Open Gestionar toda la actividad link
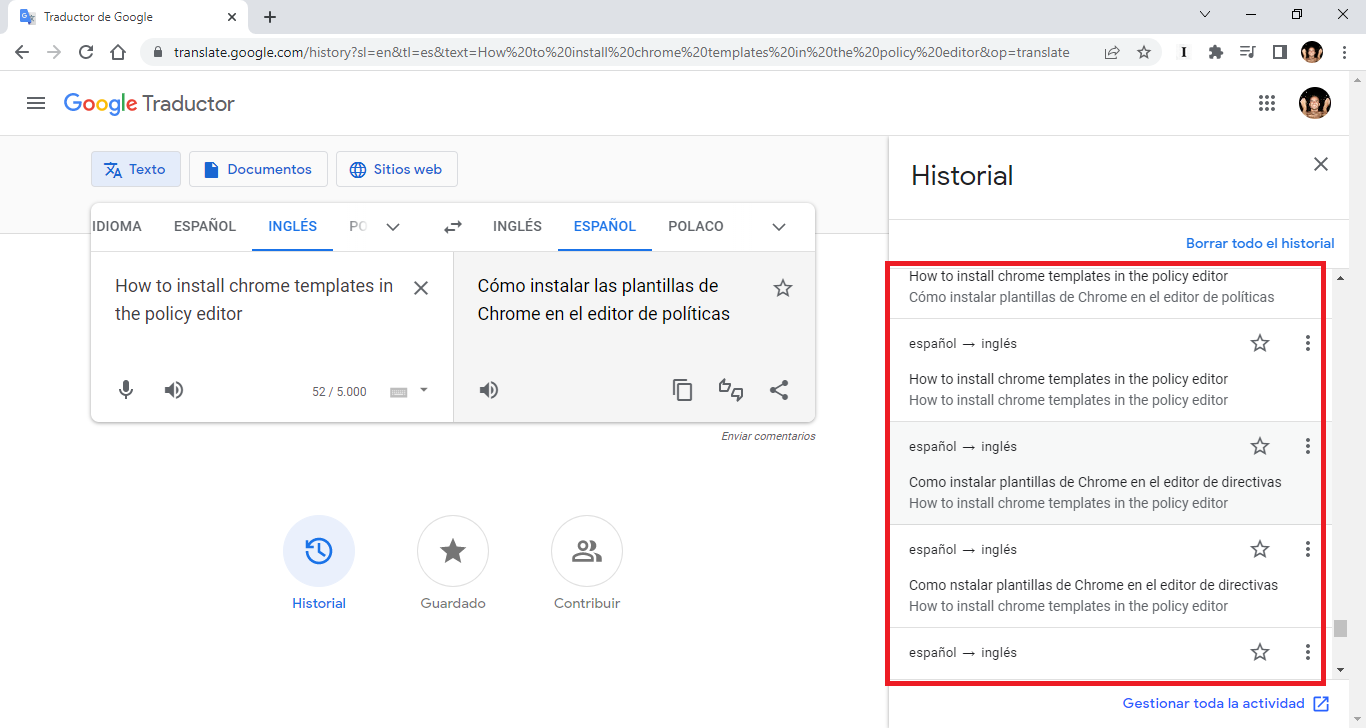Screen dimensions: 1366x728 (x=1226, y=703)
